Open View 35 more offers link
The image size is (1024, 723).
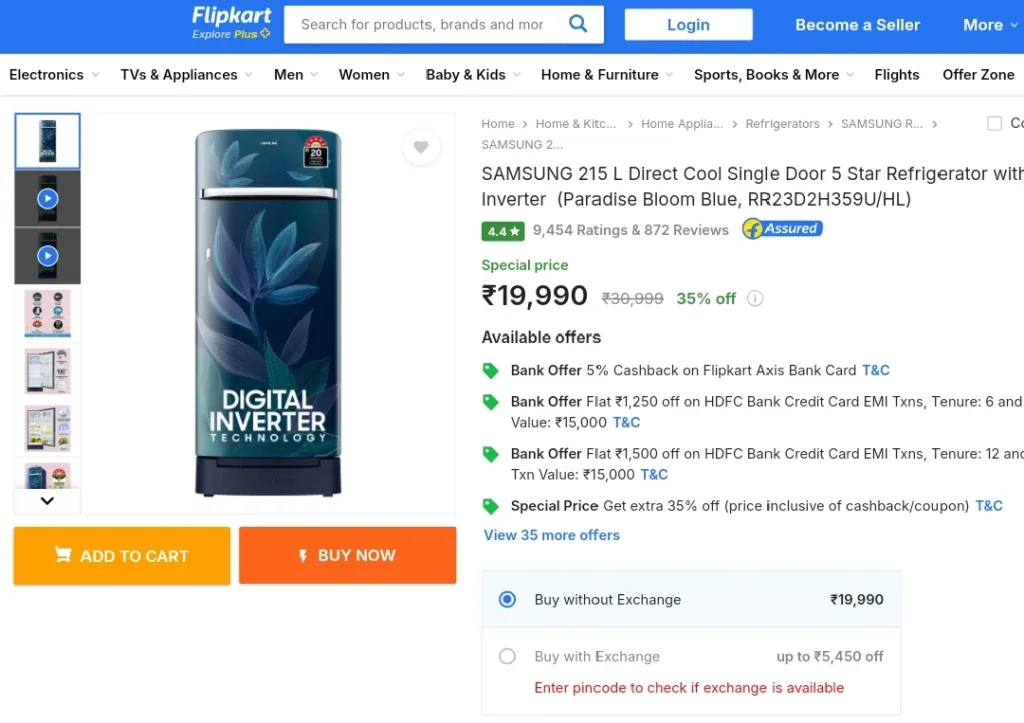coord(552,535)
